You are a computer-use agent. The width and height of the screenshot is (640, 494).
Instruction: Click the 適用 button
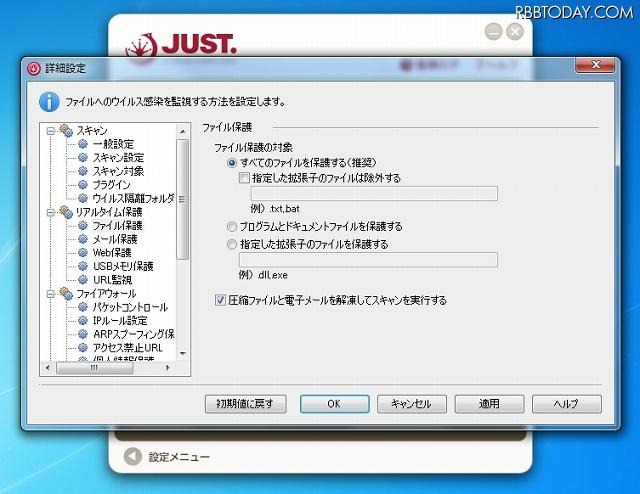tap(489, 404)
